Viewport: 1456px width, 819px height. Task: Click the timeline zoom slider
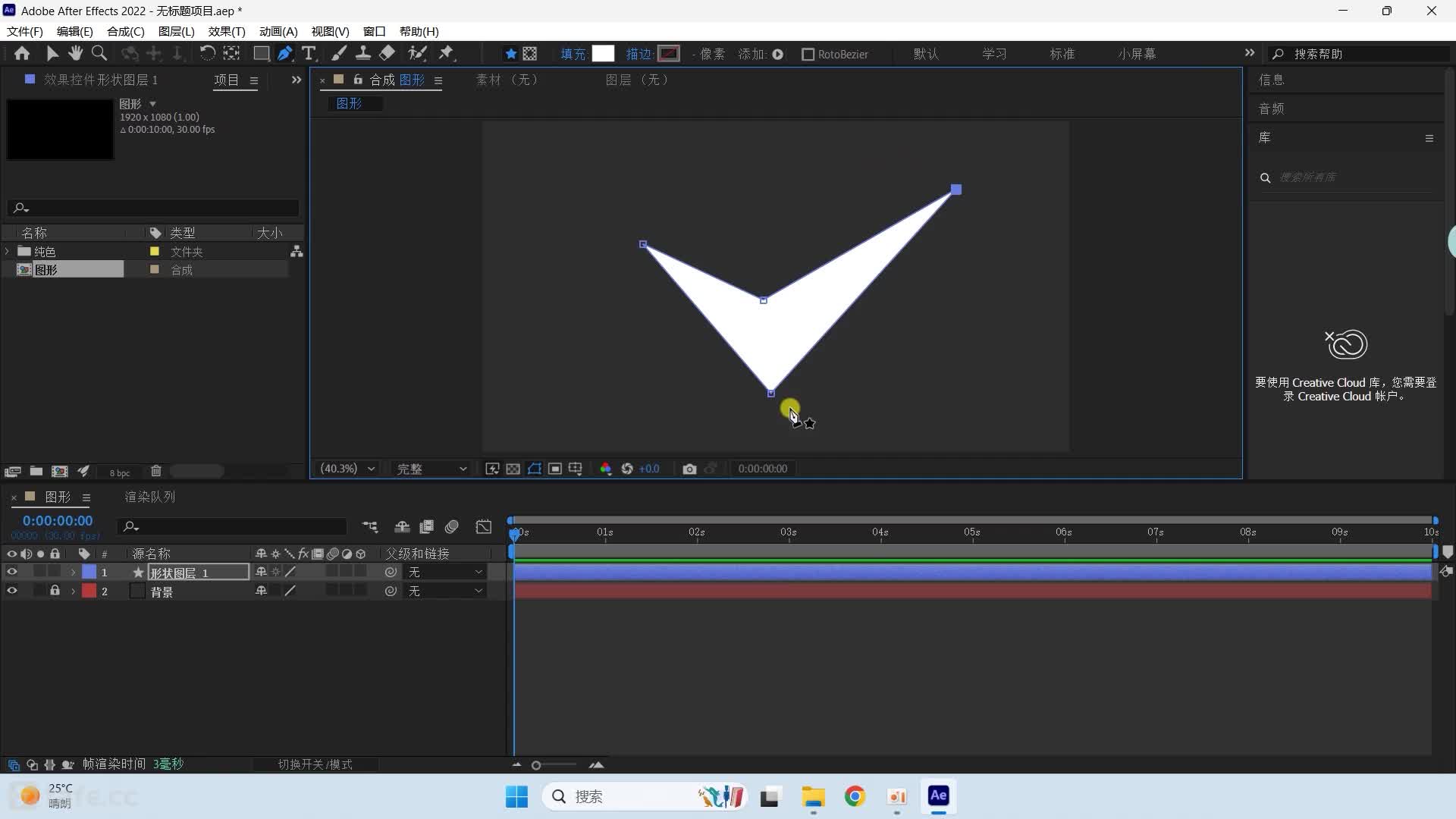pos(554,765)
